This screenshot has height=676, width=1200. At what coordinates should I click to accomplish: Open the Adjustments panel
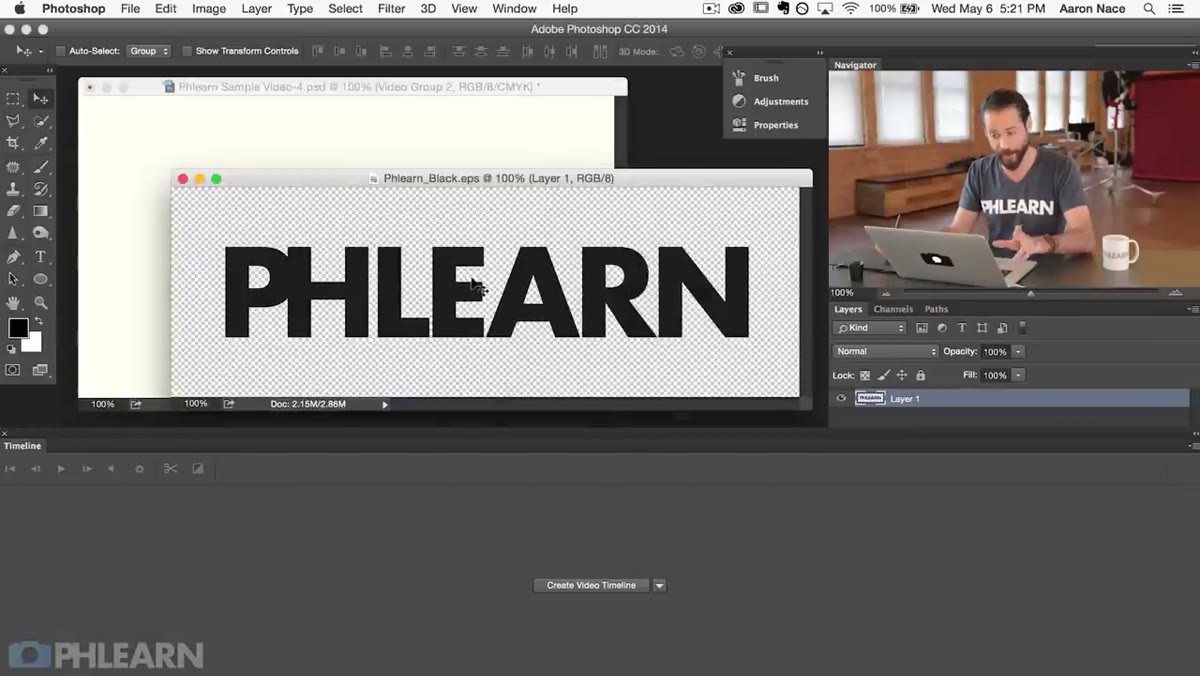[x=781, y=101]
